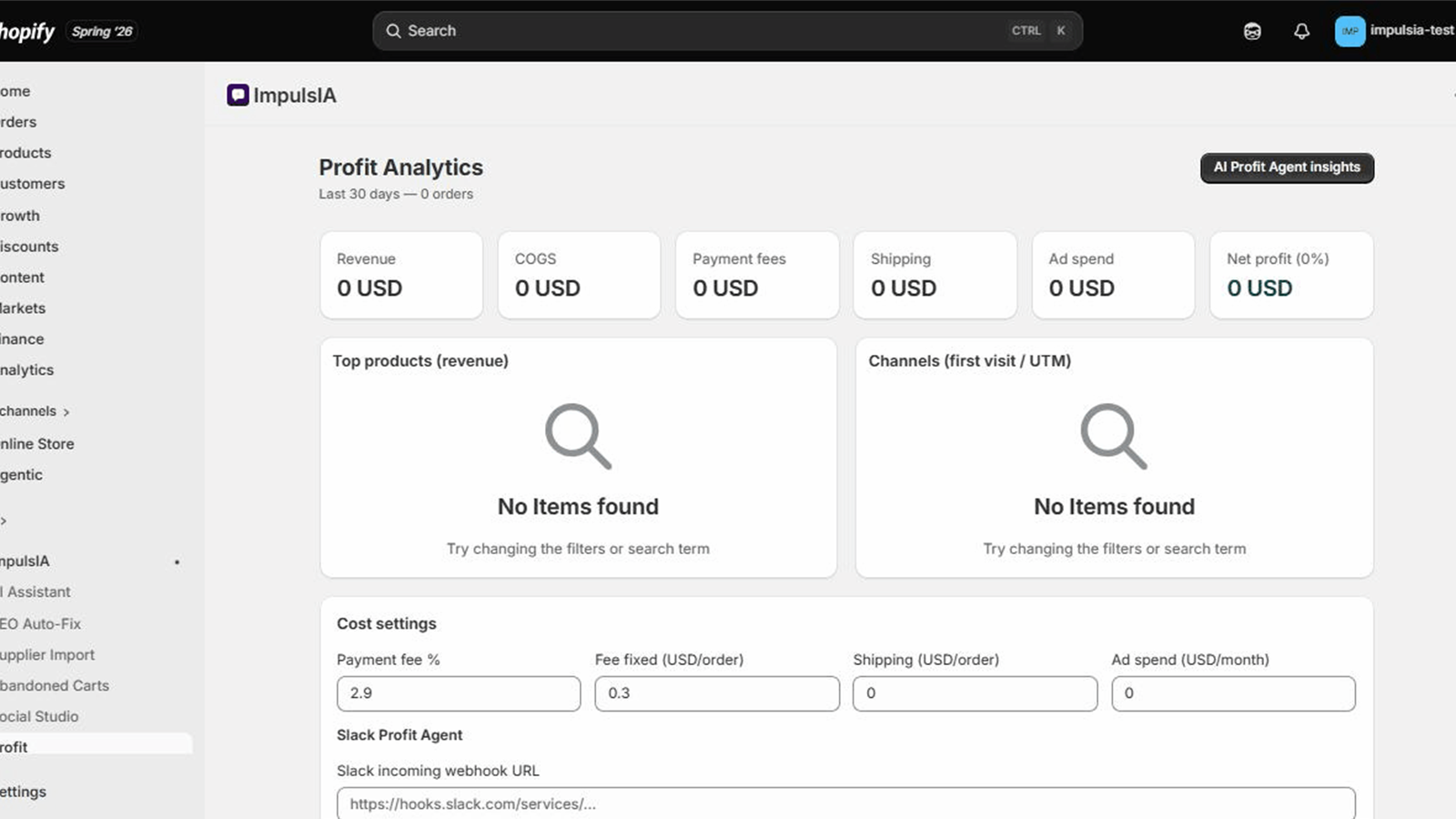Go to Home in sidebar
The height and width of the screenshot is (819, 1456).
click(15, 91)
